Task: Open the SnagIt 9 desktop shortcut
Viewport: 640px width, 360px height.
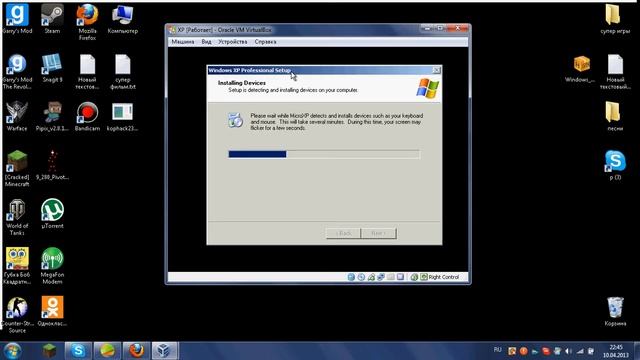Action: pyautogui.click(x=52, y=68)
